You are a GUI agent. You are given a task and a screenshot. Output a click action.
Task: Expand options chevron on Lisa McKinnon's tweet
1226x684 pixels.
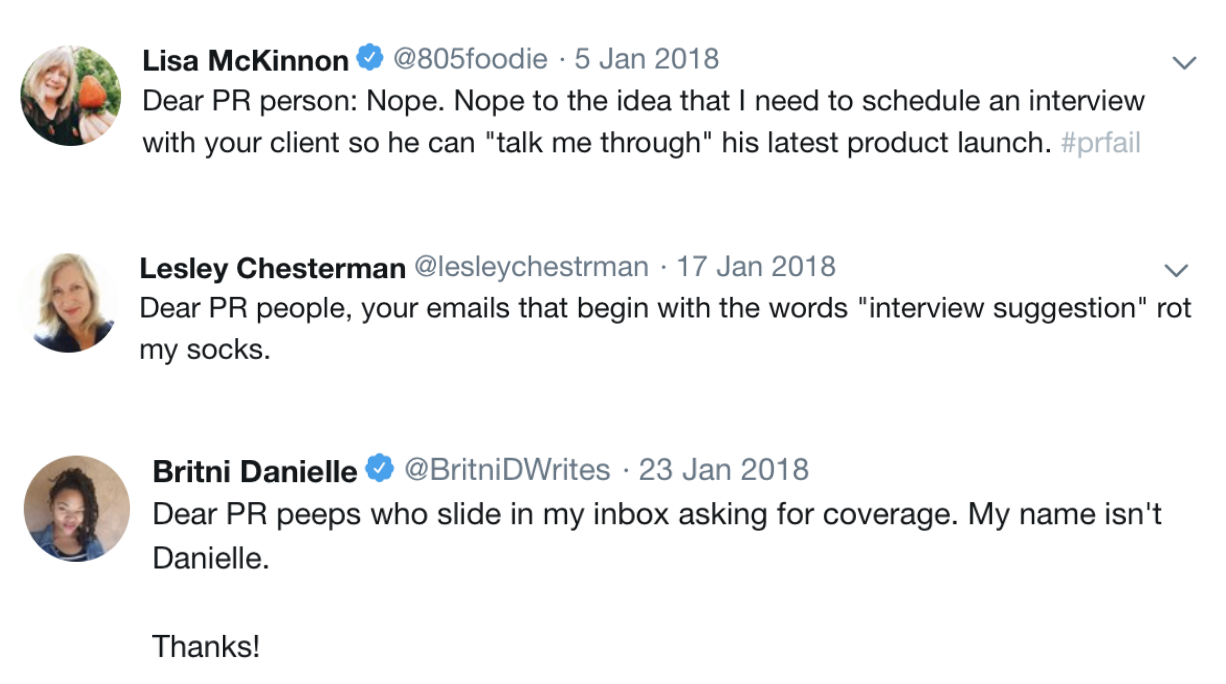pos(1183,62)
